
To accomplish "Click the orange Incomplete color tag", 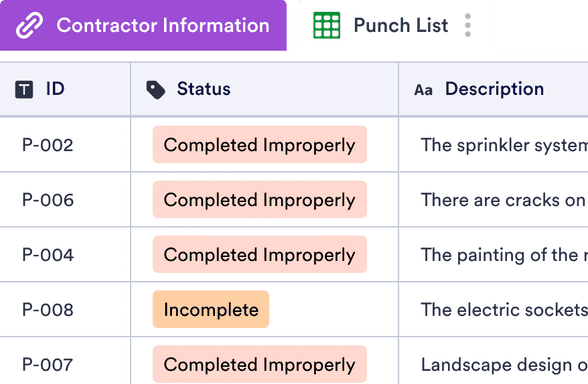I will coord(211,309).
